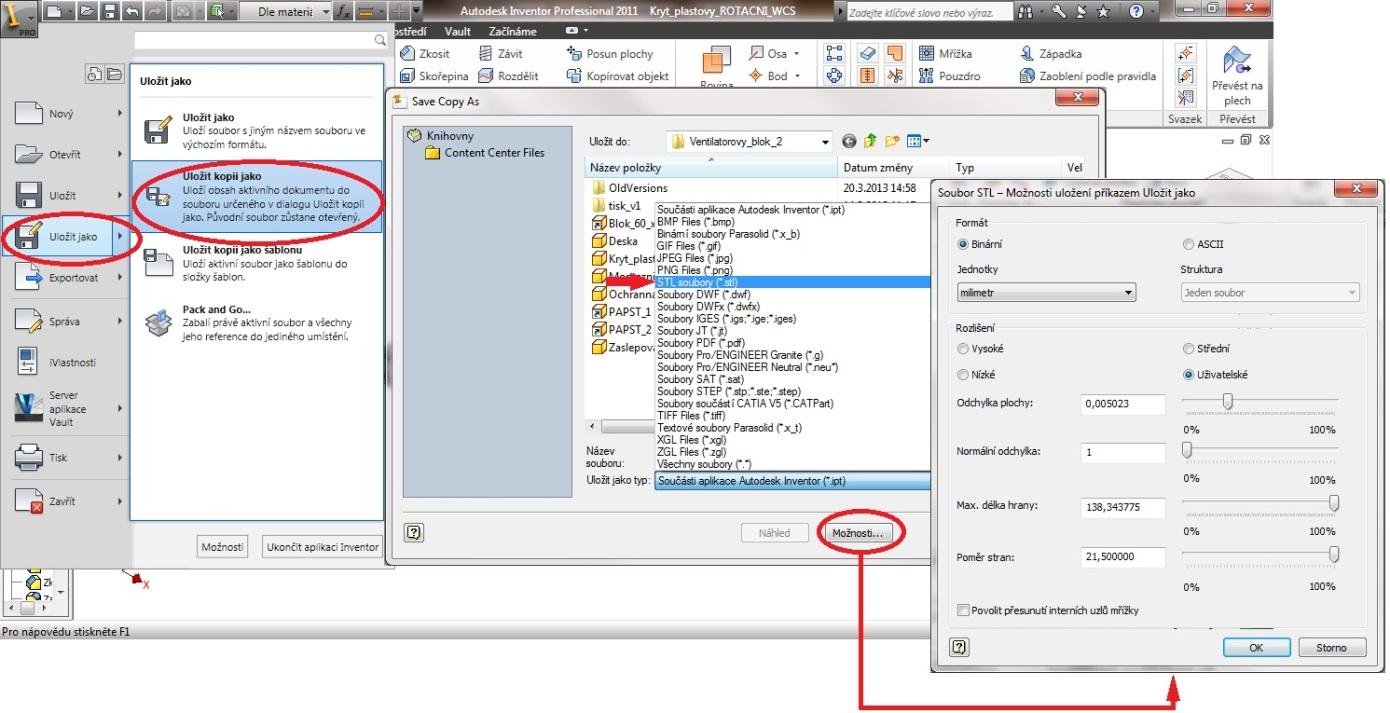Click the Možnosti... button in Save Copy As
Screen dimensions: 1390x713
858,533
